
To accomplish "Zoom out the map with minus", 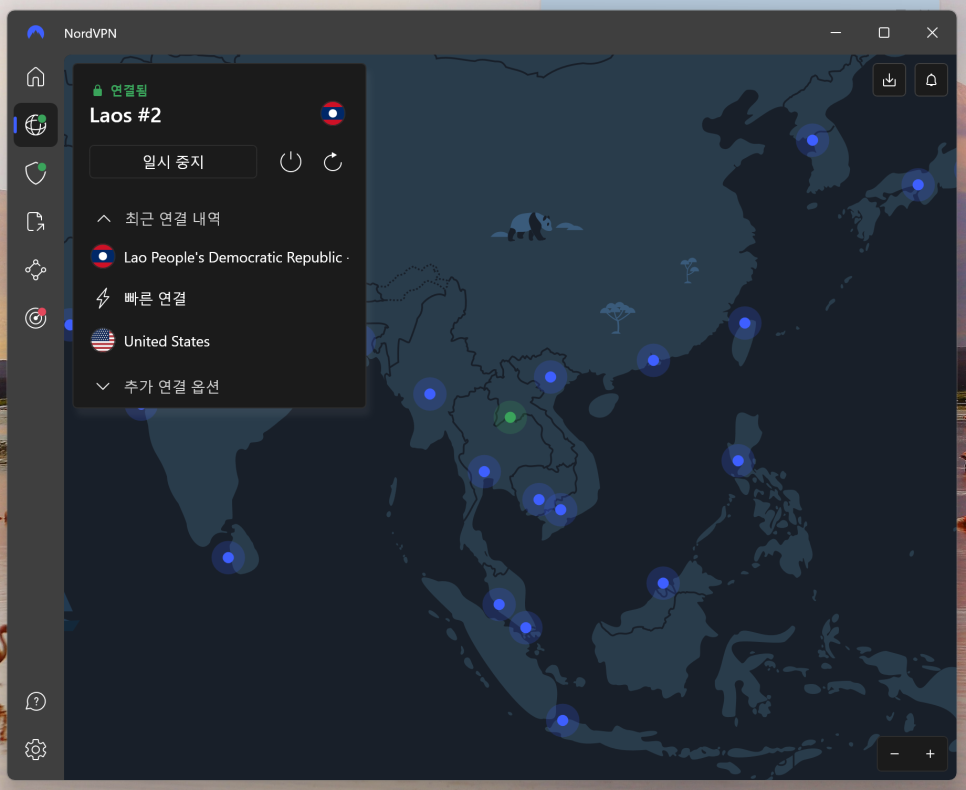I will [895, 754].
